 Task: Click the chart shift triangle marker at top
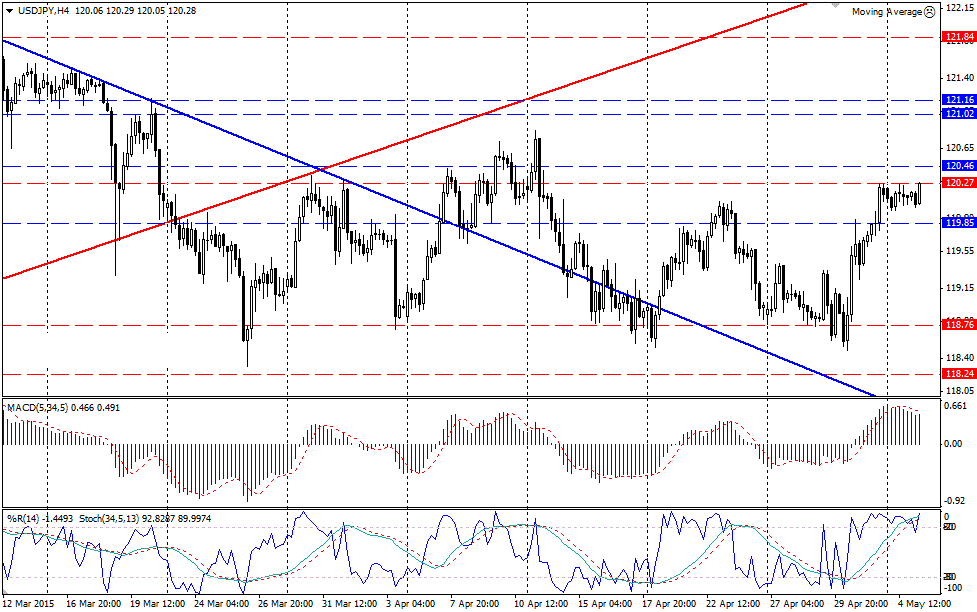[x=836, y=5]
